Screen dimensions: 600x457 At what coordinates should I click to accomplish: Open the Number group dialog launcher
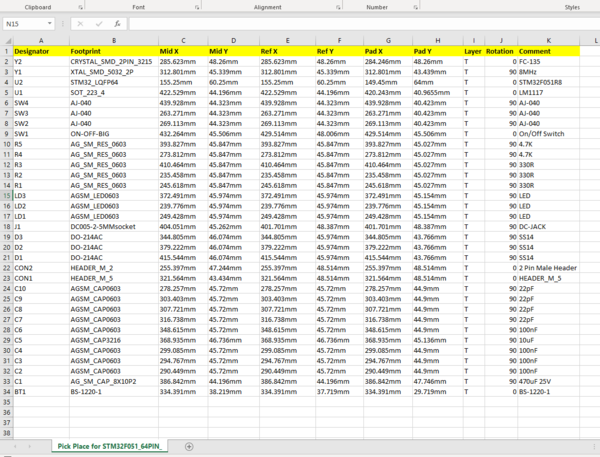click(416, 7)
